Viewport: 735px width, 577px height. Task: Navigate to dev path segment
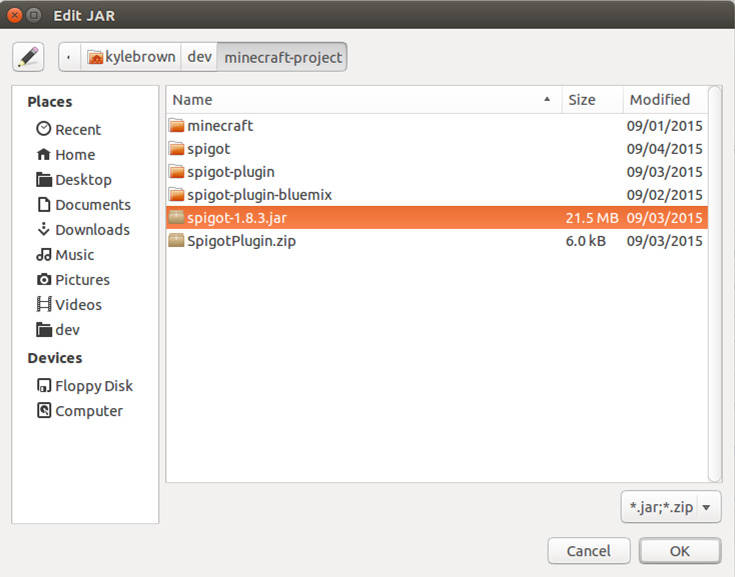(x=200, y=57)
